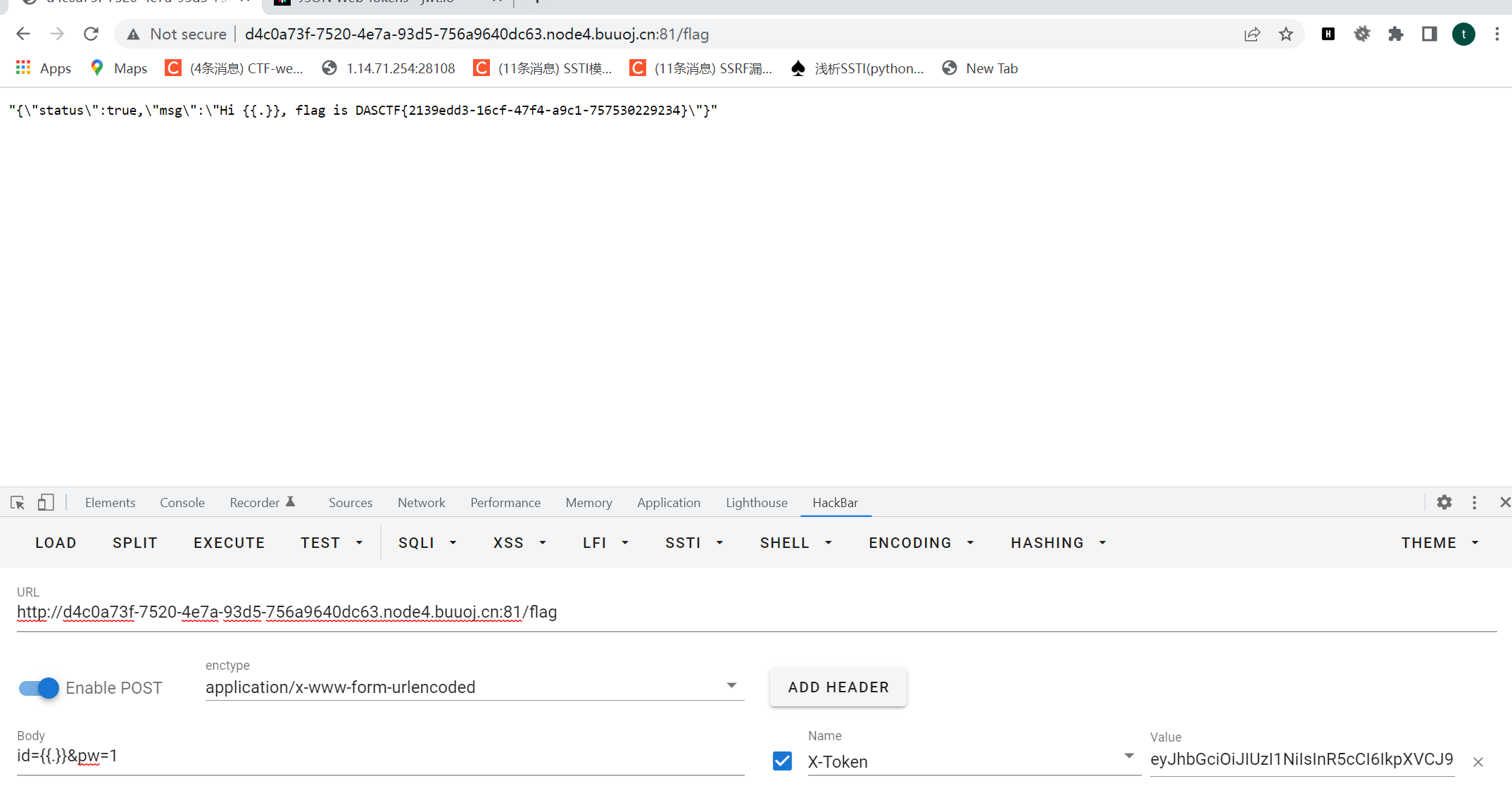Switch to the Network tab
Viewport: 1512px width, 805px height.
tap(421, 502)
